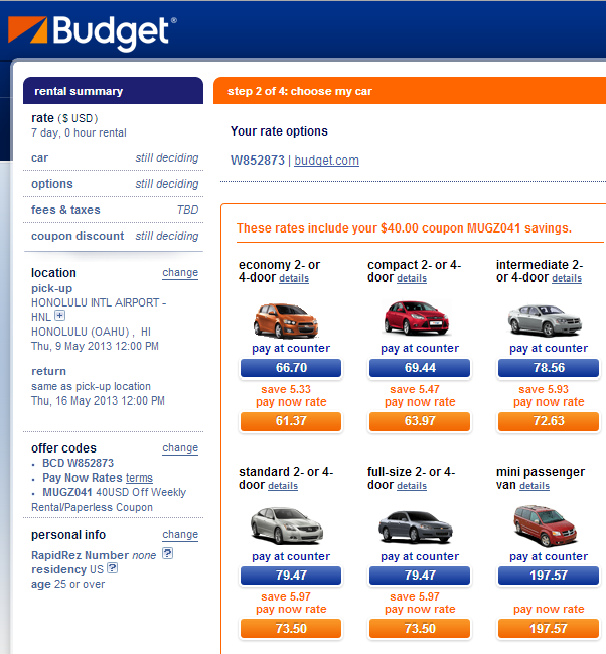This screenshot has width=606, height=654.
Task: Expand Honolulu airport location plus icon
Action: coord(60,316)
